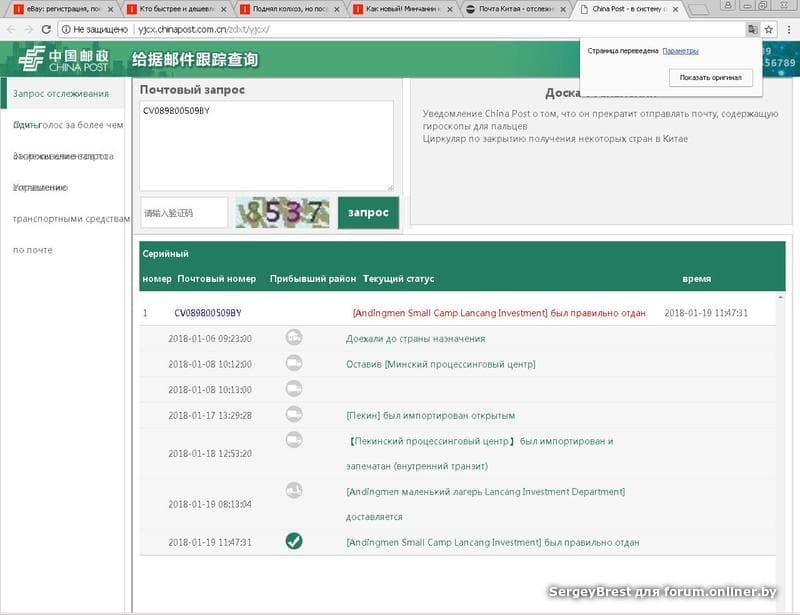Close the 'Кто быстрее и дешевле' tab
This screenshot has width=800, height=615.
tap(223, 9)
